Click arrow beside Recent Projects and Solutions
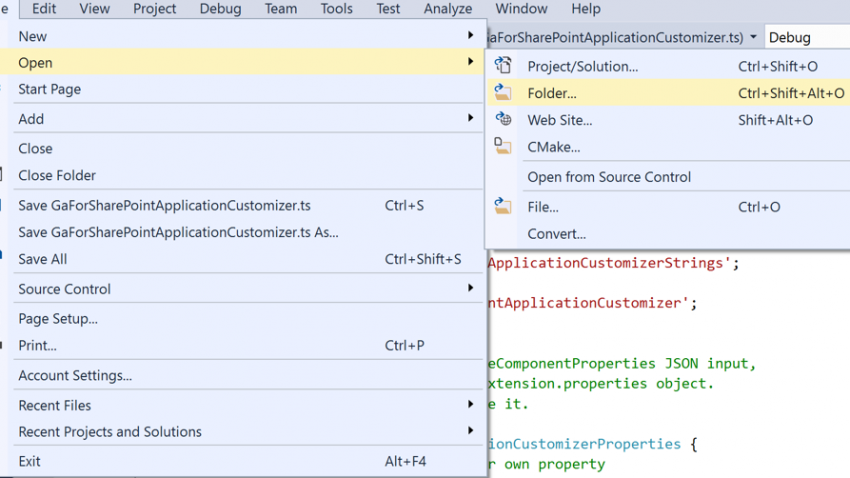 point(470,430)
